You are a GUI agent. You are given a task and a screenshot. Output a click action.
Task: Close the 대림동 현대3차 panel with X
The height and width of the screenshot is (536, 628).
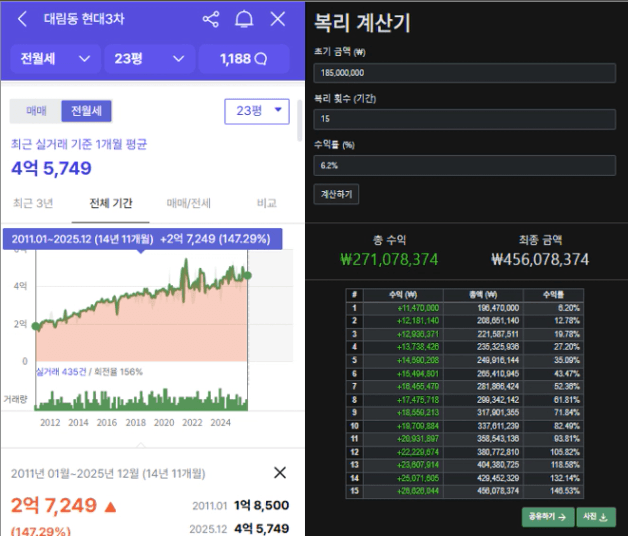tap(278, 19)
